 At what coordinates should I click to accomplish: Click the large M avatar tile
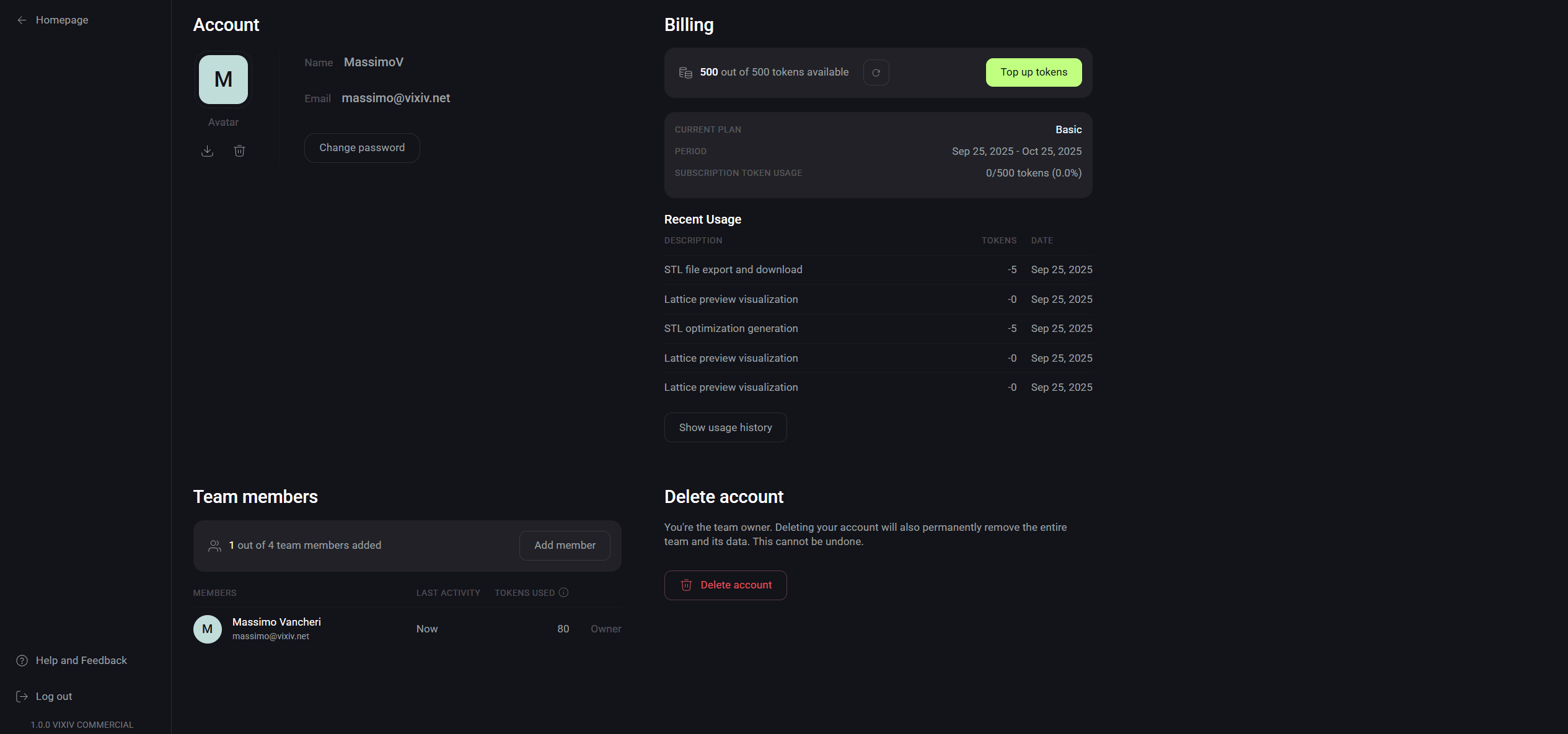(223, 79)
